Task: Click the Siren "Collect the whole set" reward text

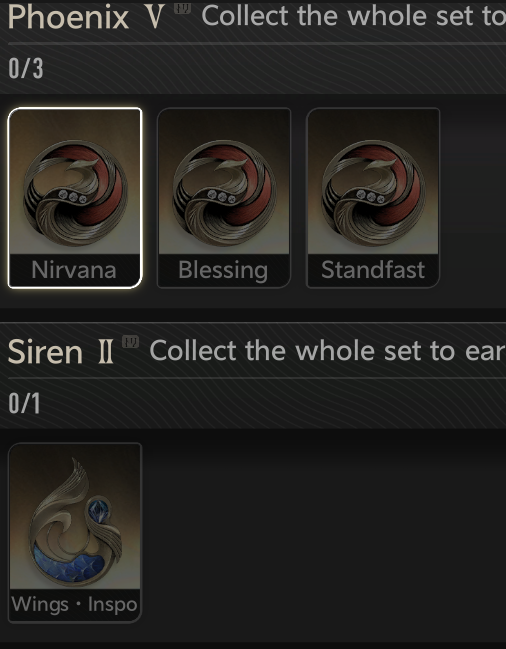Action: point(327,351)
